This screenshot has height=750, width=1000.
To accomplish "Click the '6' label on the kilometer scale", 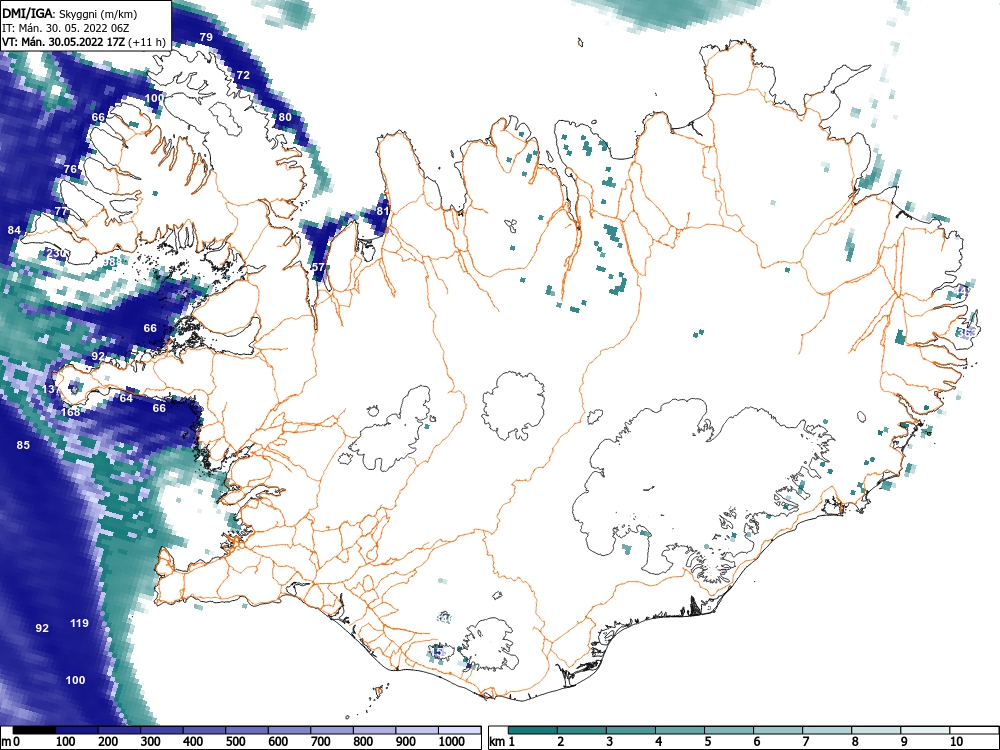I will [x=757, y=742].
